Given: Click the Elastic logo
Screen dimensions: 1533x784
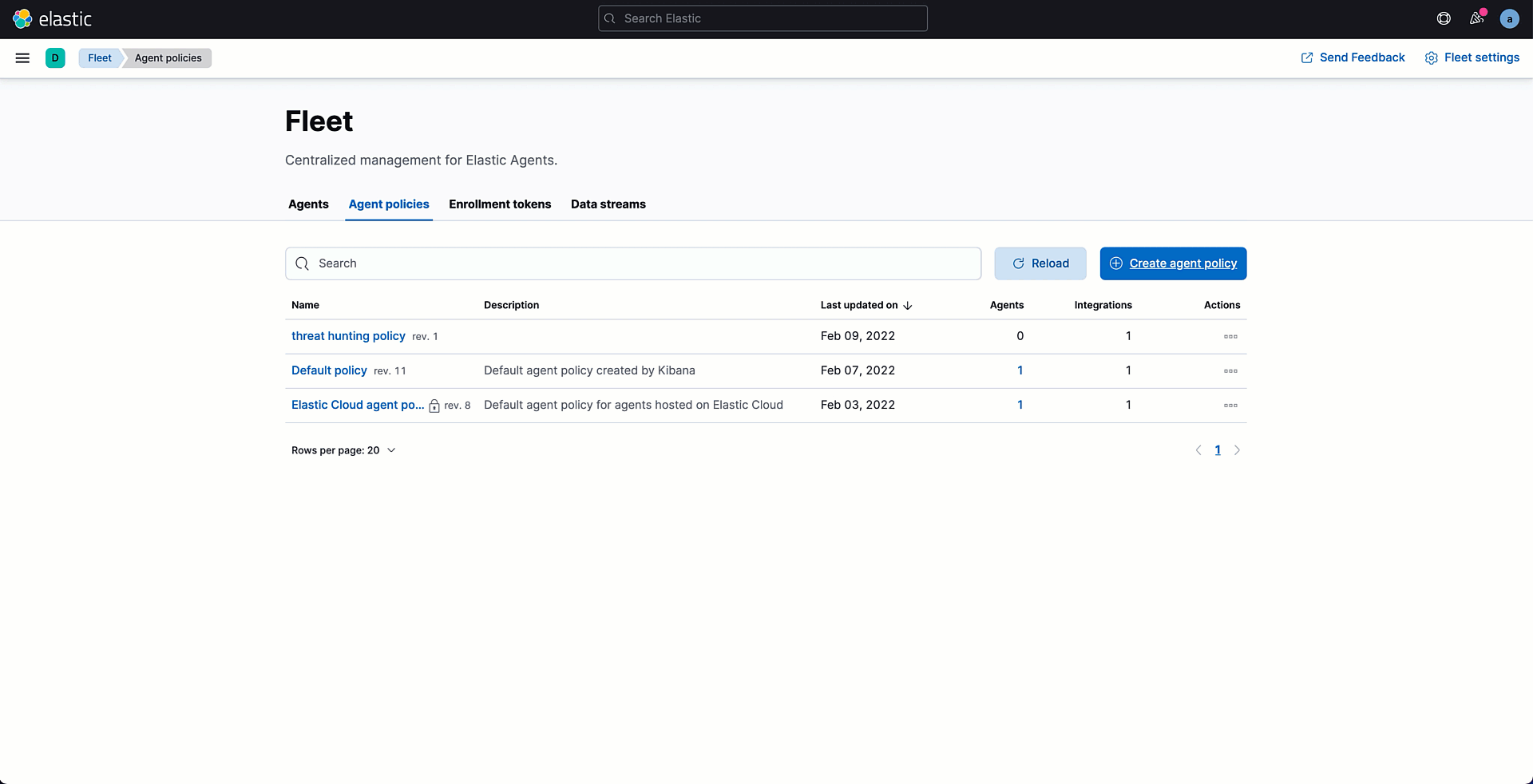Looking at the screenshot, I should 53,18.
